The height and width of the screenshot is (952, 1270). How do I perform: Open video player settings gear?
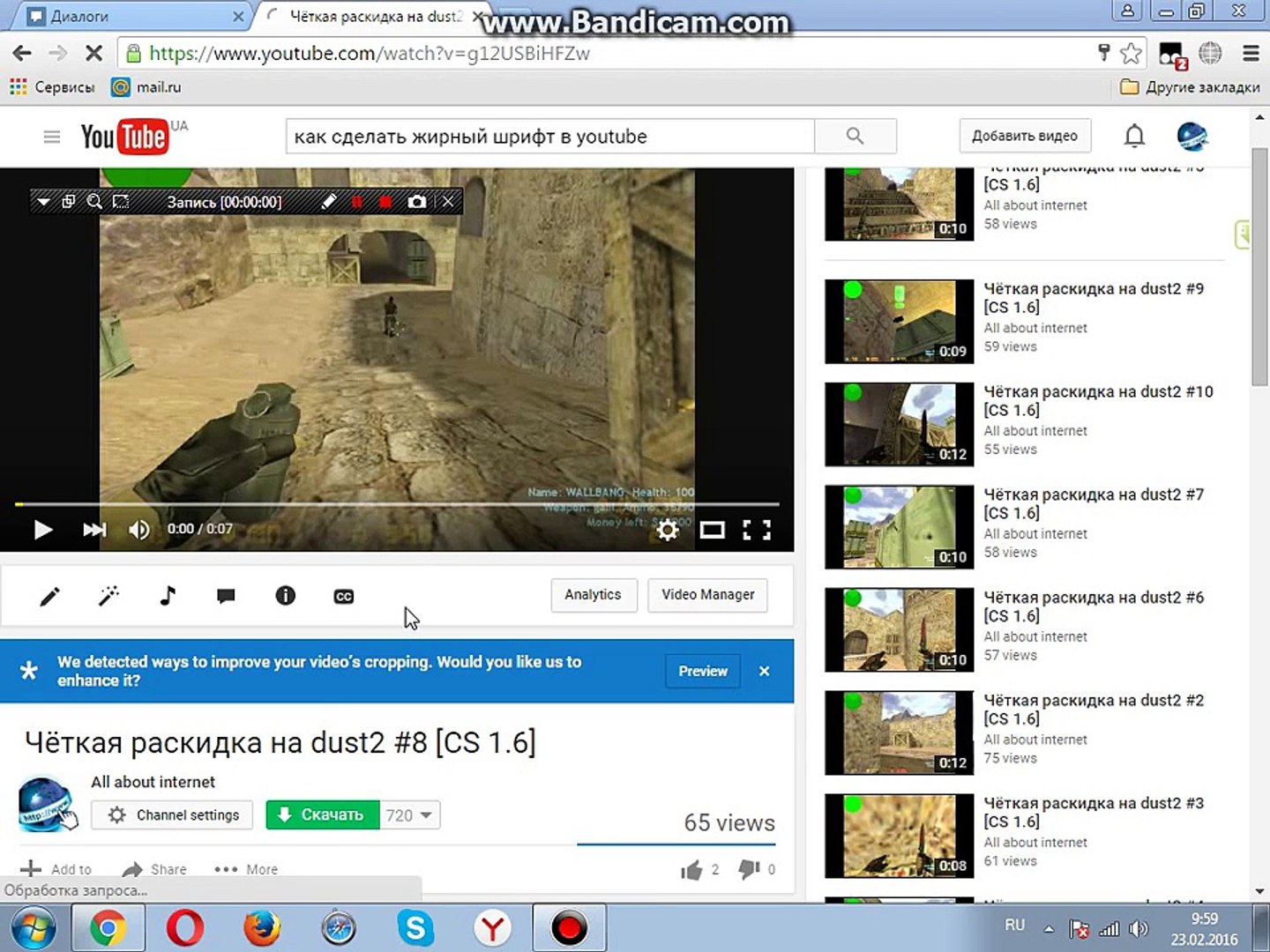(668, 530)
